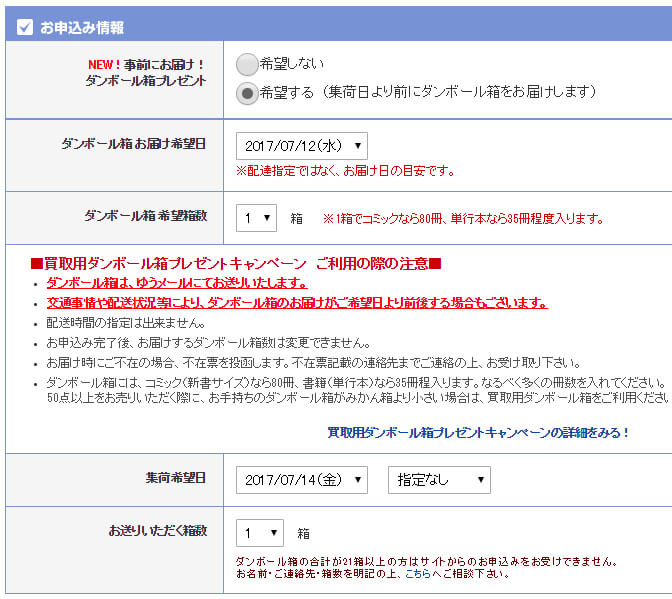The image size is (672, 599).
Task: Expand the 指定なし pickup time dropdown
Action: tap(439, 480)
